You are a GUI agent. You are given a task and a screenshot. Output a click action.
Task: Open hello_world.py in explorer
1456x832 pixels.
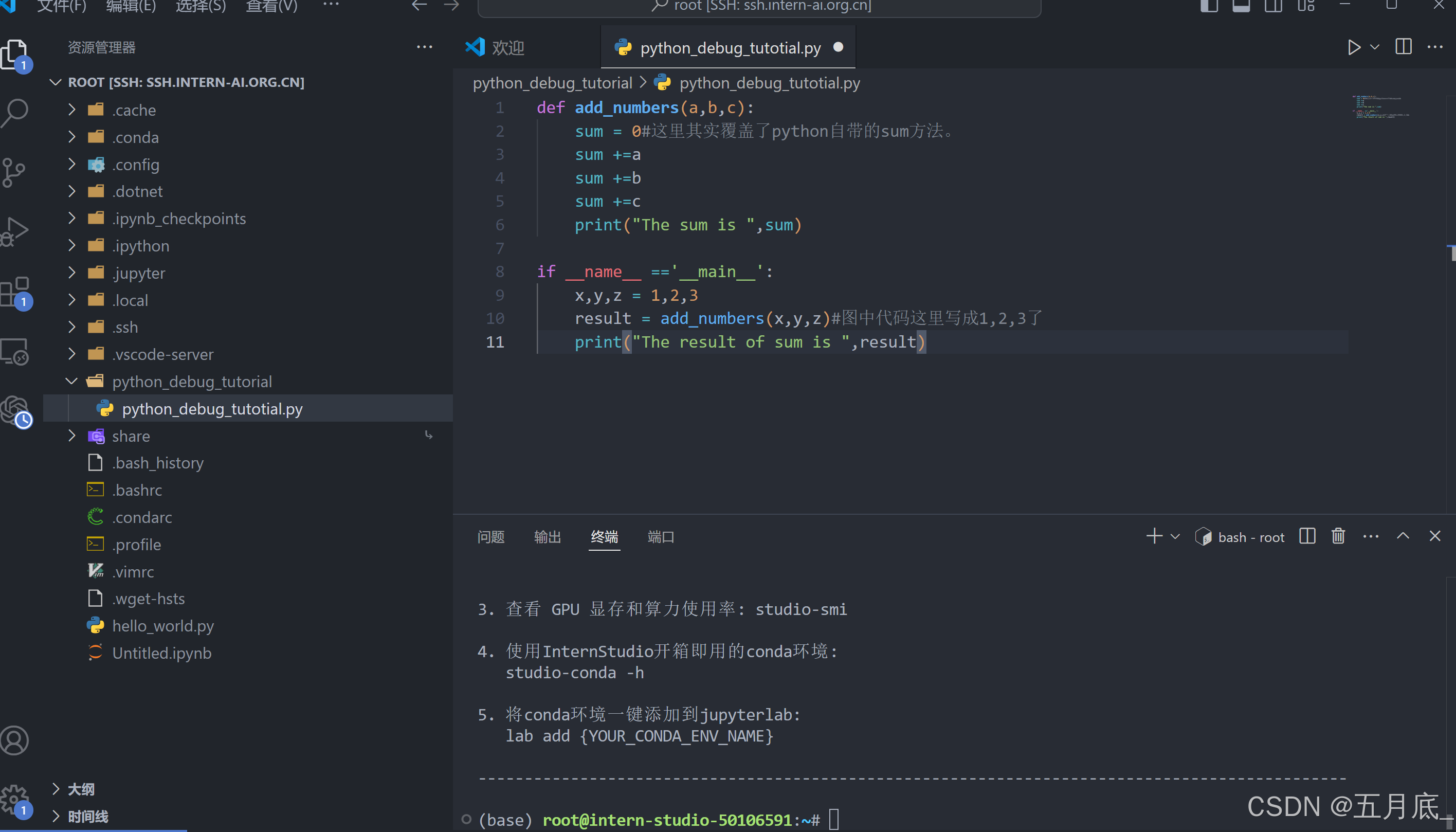(163, 626)
